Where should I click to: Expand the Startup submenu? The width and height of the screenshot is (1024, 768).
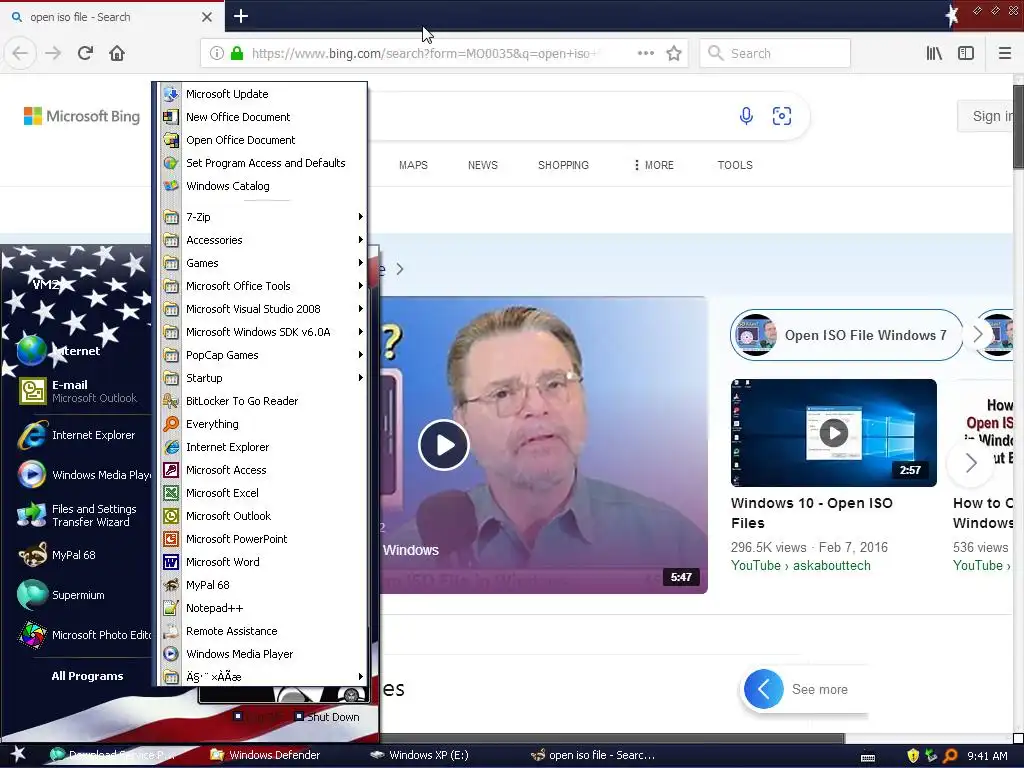[x=261, y=378]
